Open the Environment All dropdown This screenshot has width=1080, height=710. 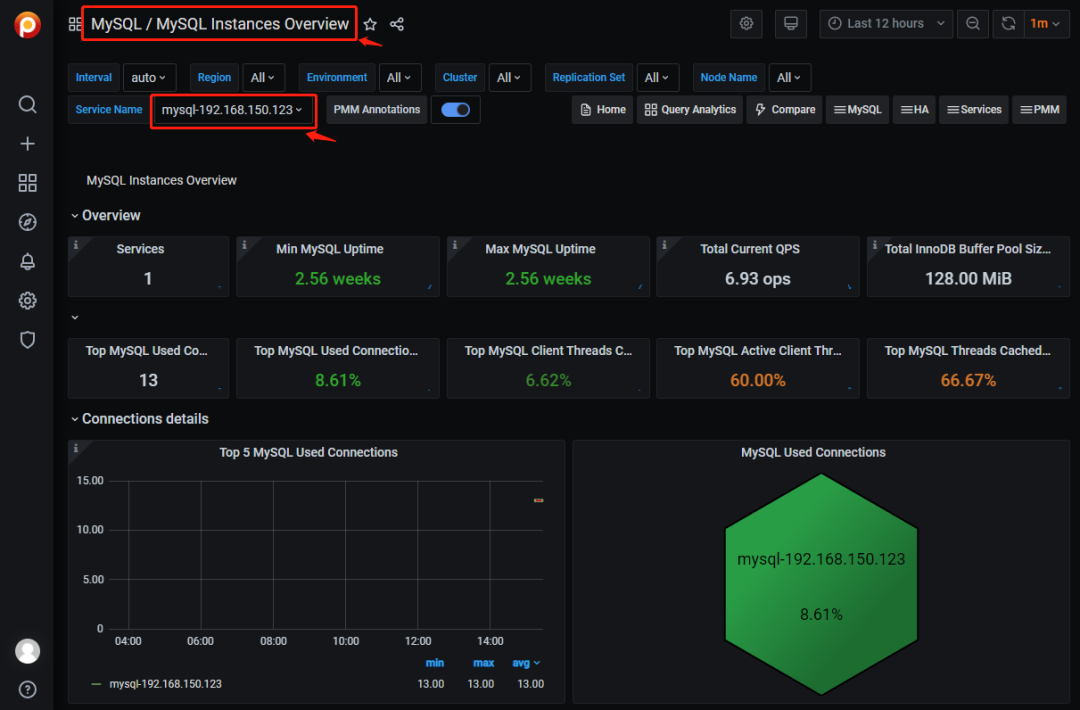click(399, 78)
